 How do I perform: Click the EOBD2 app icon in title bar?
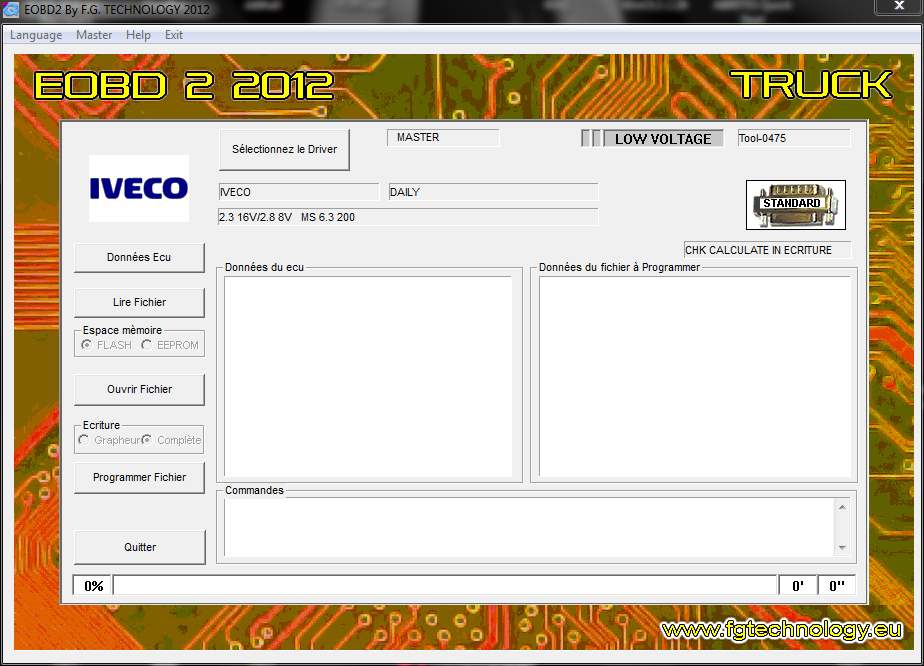11,9
